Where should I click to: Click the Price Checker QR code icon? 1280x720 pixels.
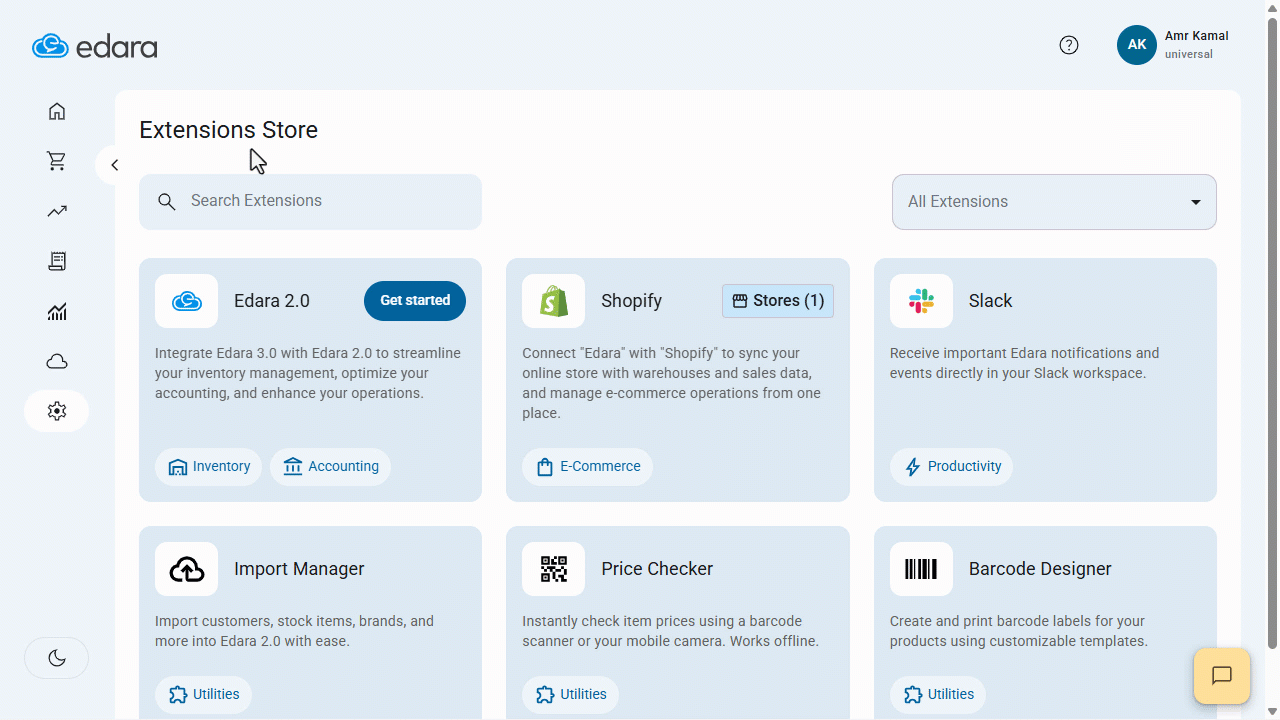click(x=554, y=569)
